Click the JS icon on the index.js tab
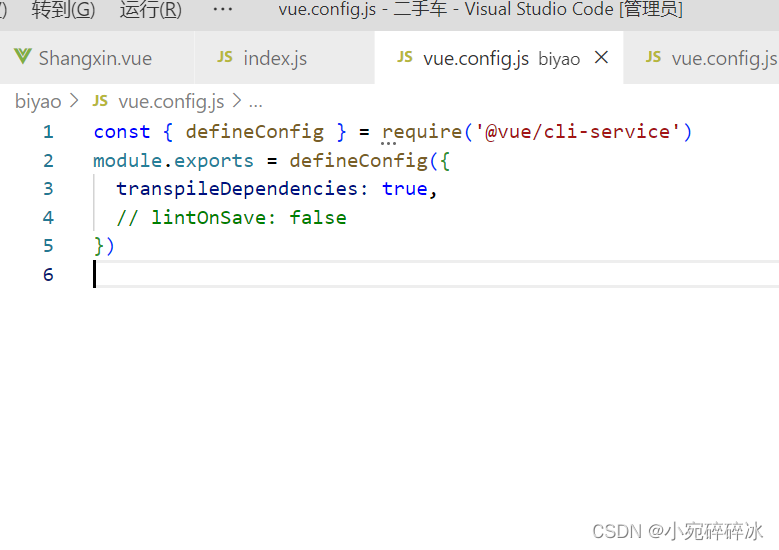Screen dimensions: 779x550 tap(225, 57)
